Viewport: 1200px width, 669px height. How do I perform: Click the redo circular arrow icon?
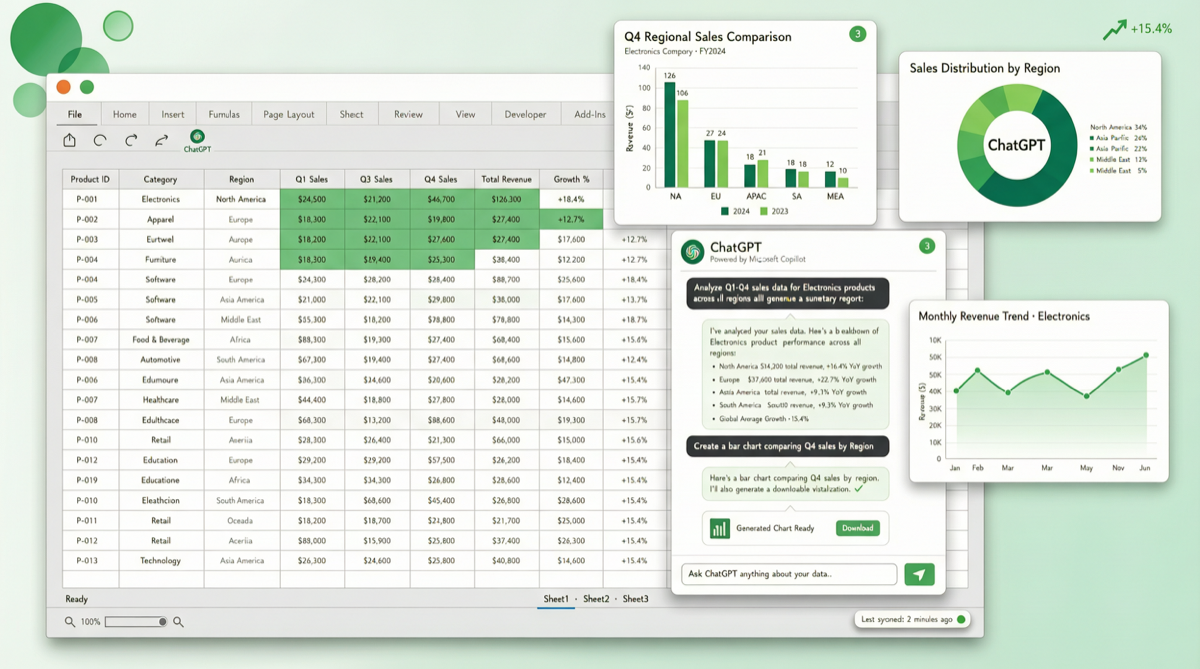(x=131, y=140)
